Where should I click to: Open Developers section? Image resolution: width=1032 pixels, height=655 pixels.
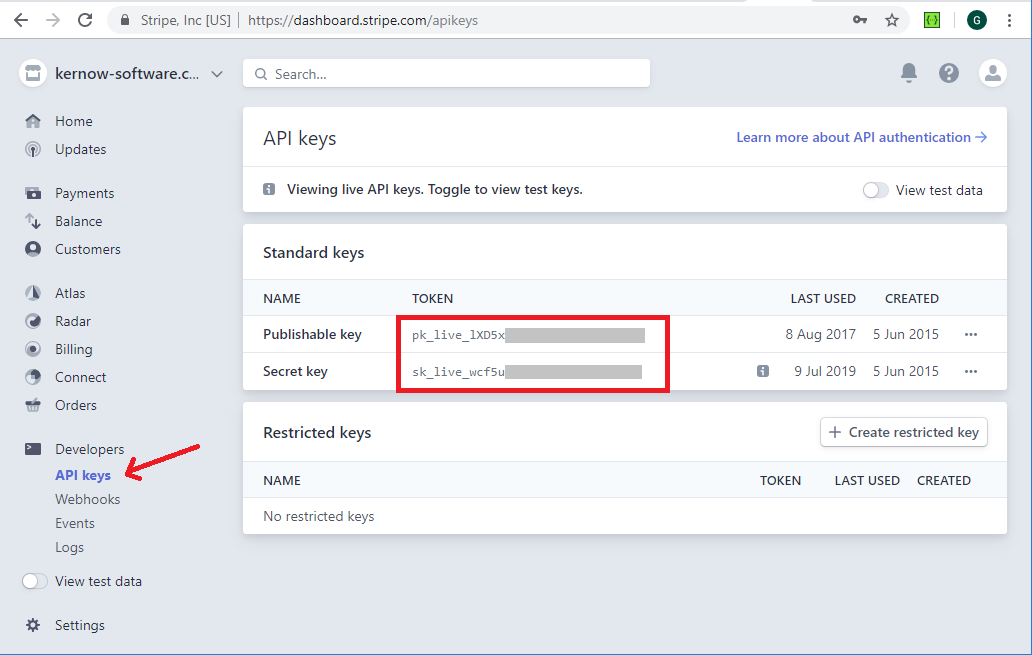(x=90, y=449)
